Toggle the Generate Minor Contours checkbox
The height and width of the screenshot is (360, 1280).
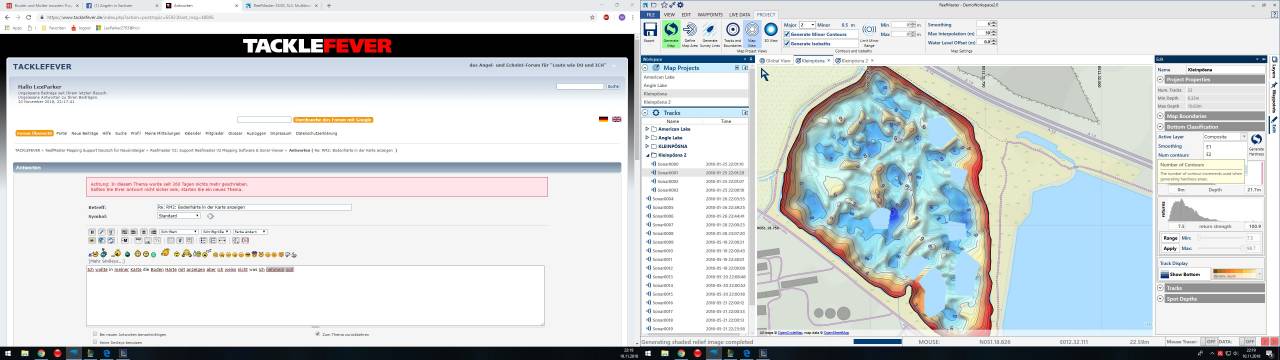787,34
